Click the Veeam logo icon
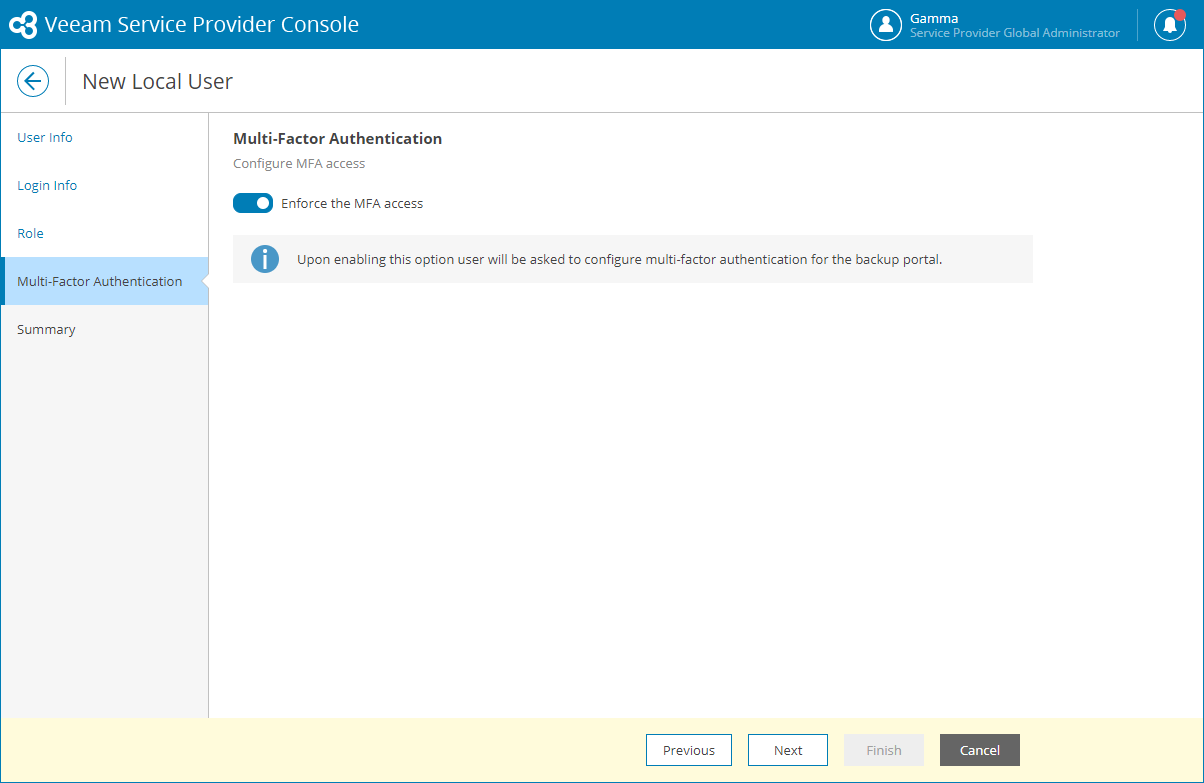Viewport: 1204px width, 783px height. [x=23, y=25]
